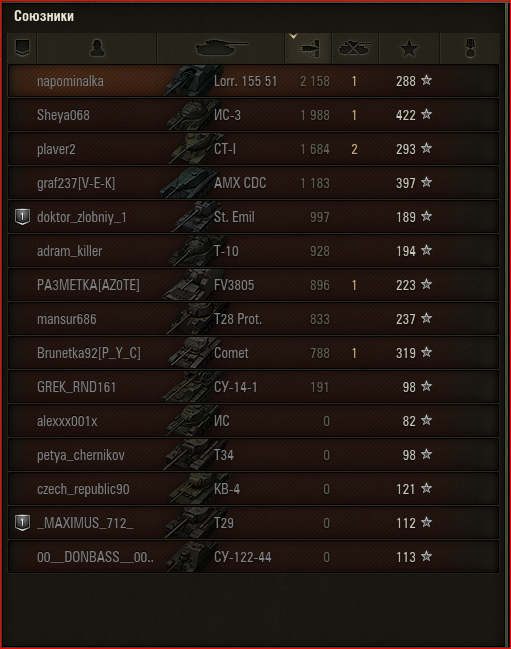Sort by damage dealt shell icon

(x=309, y=48)
